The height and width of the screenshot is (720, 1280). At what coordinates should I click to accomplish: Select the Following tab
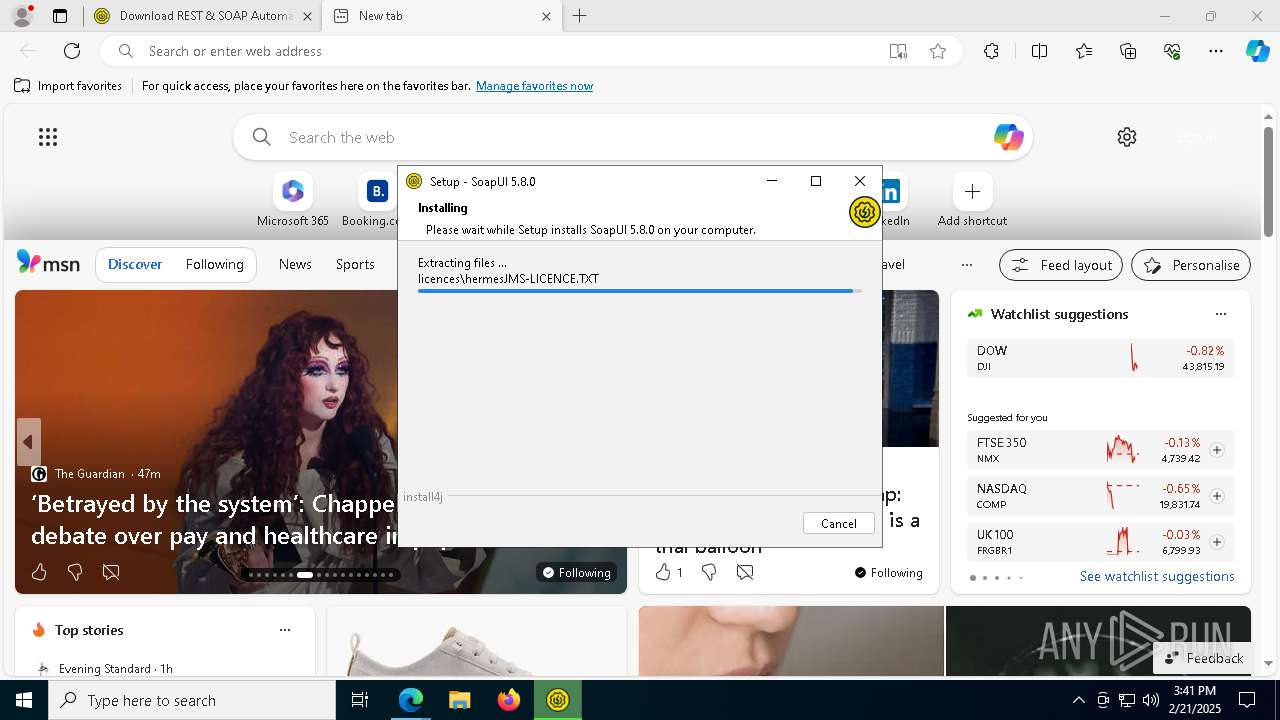point(214,264)
